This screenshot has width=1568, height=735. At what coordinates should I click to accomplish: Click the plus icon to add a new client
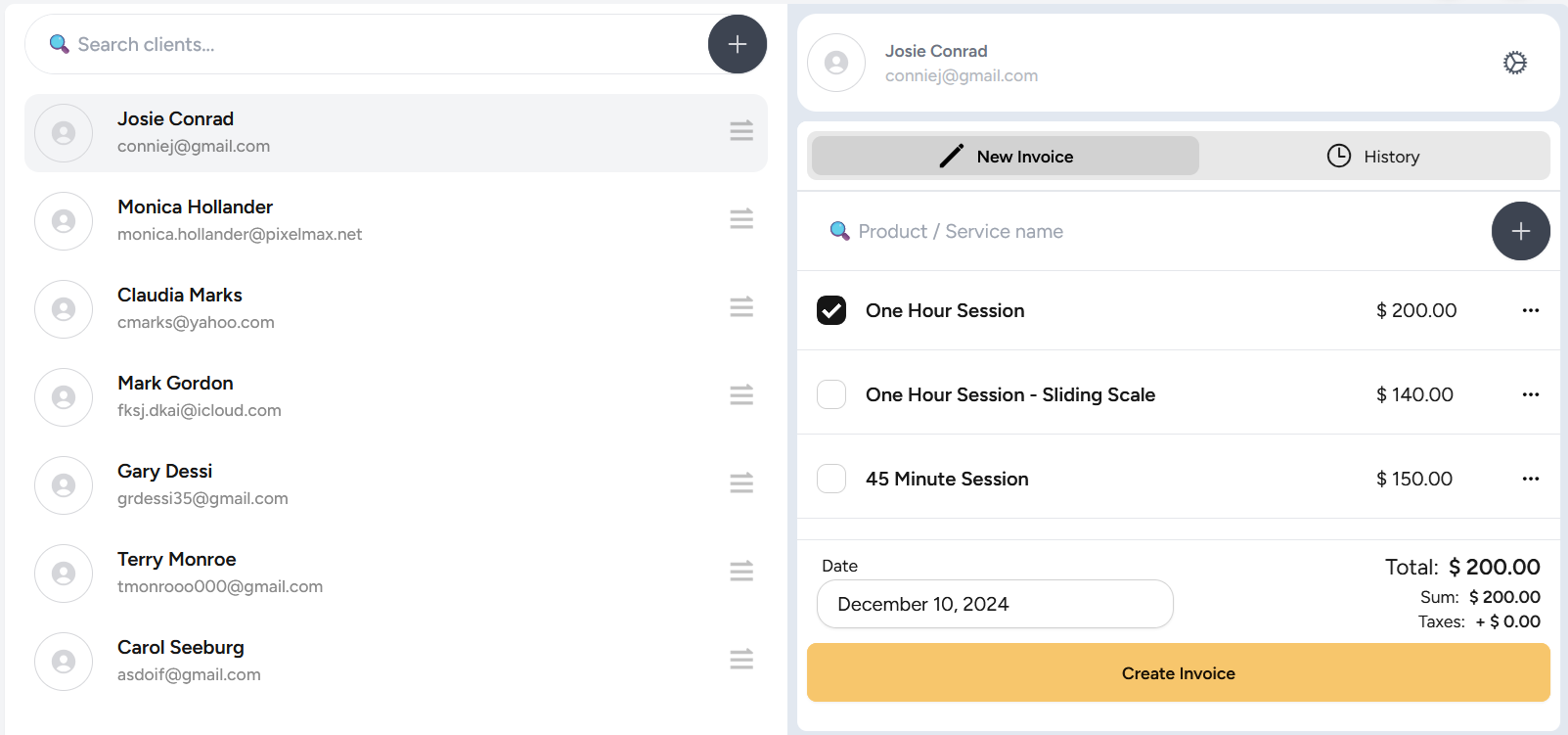(x=737, y=44)
